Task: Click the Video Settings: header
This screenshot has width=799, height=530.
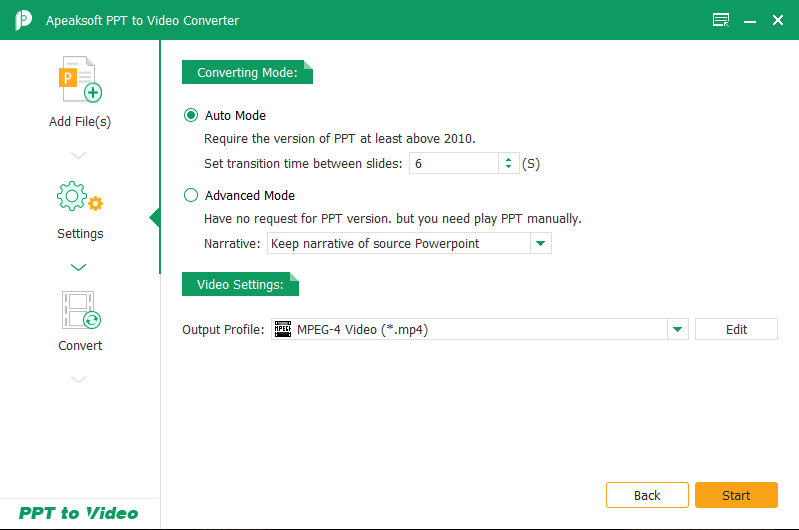Action: [240, 284]
